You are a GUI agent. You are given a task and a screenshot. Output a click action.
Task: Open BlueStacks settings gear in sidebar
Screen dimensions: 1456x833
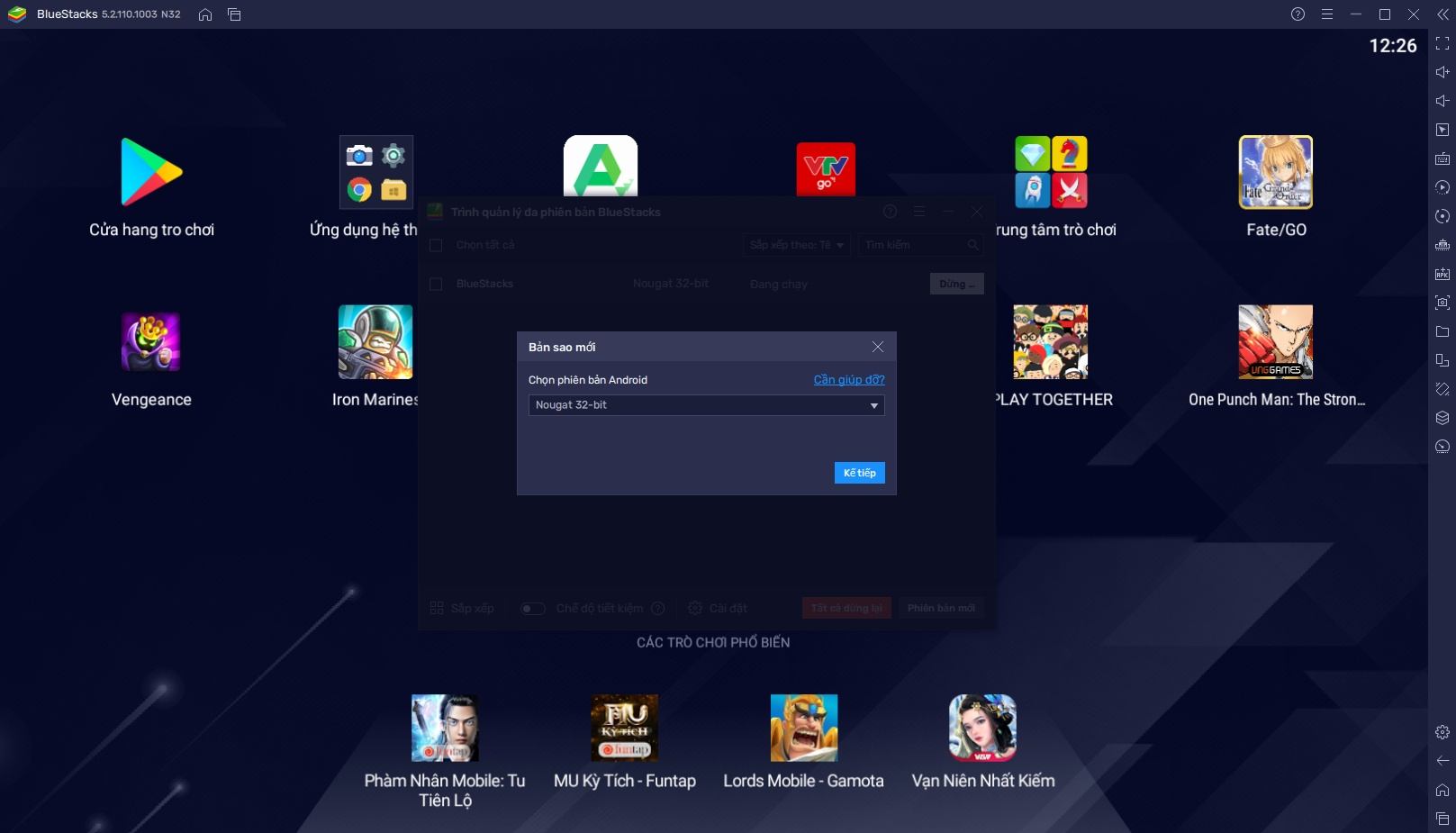pos(1442,732)
